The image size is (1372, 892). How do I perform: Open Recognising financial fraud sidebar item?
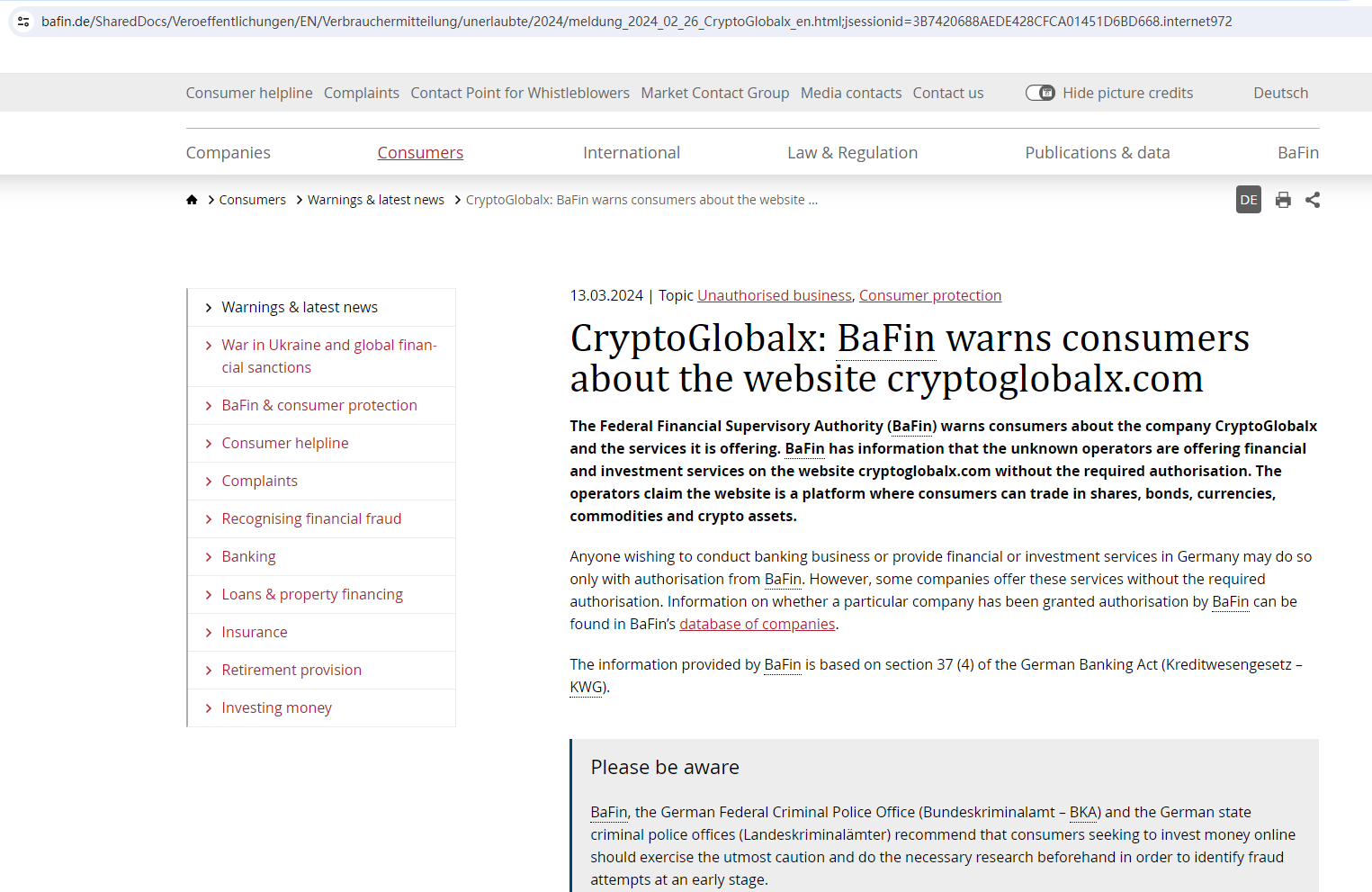click(311, 519)
